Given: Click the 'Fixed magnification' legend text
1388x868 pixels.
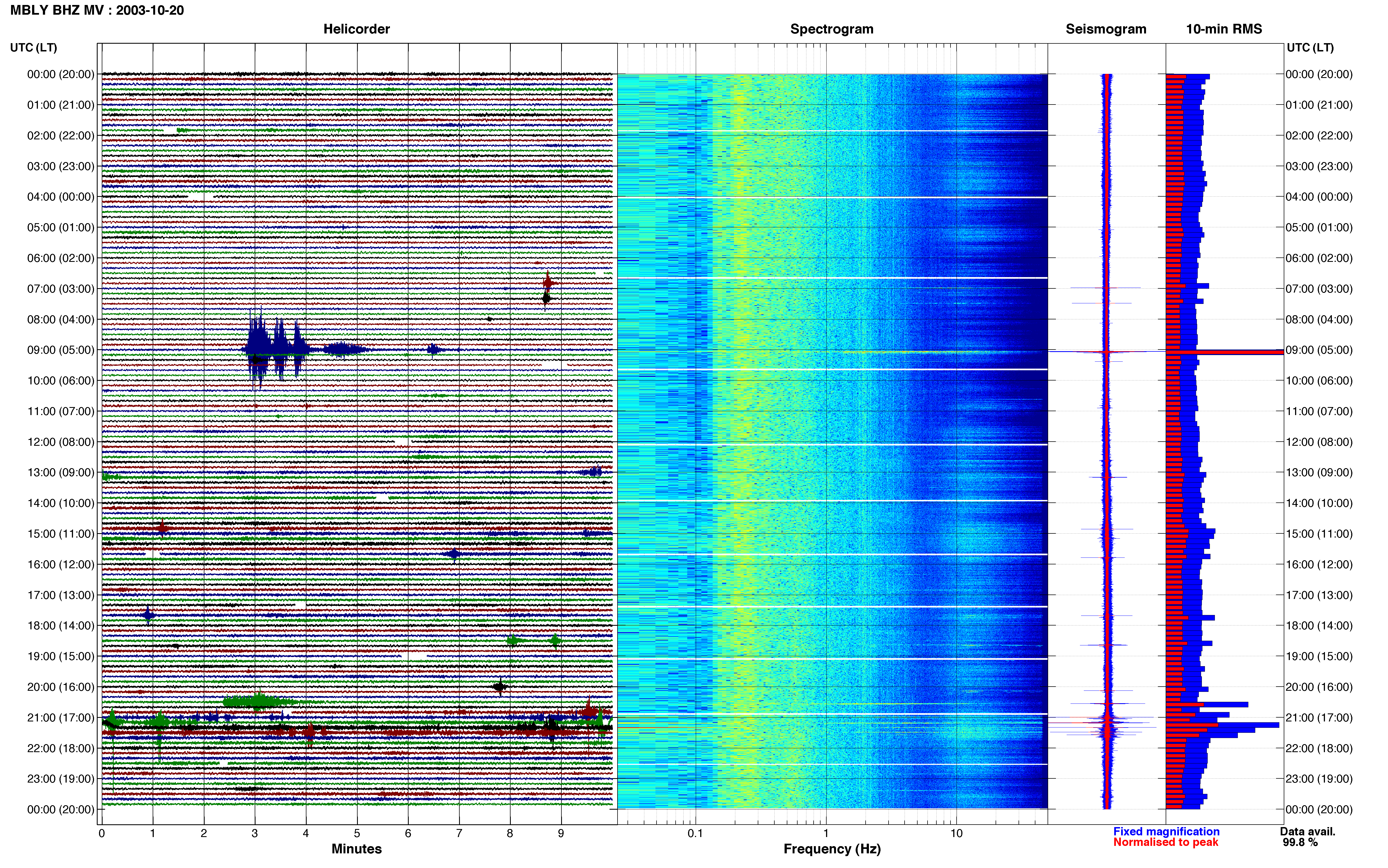Looking at the screenshot, I should point(1166,831).
